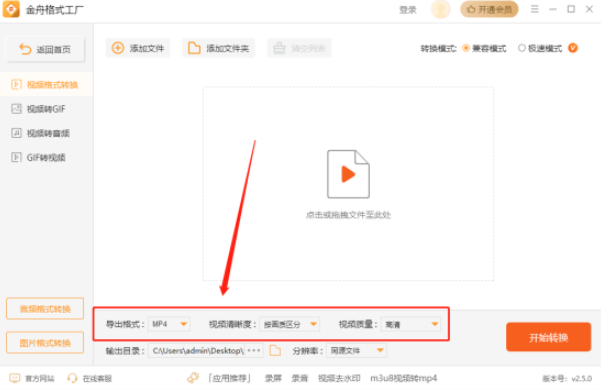Click the VIP badge beside 极速模式

click(573, 48)
